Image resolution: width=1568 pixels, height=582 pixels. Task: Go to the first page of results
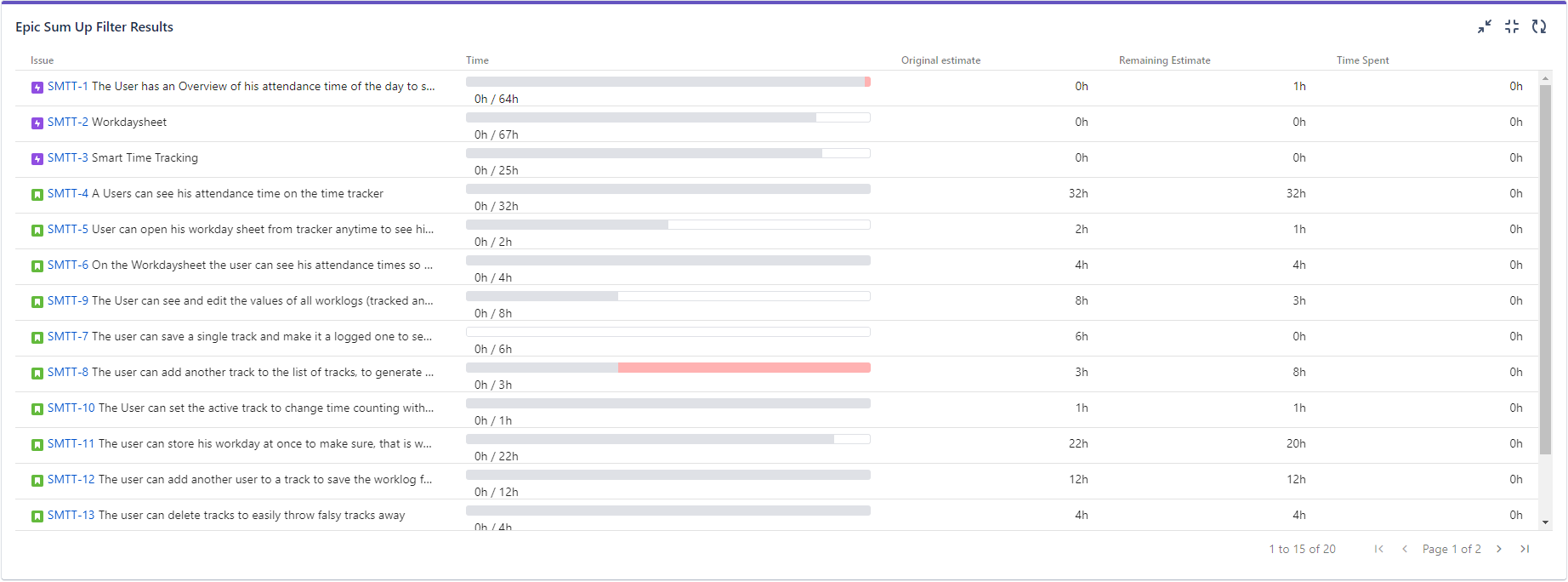tap(1379, 549)
